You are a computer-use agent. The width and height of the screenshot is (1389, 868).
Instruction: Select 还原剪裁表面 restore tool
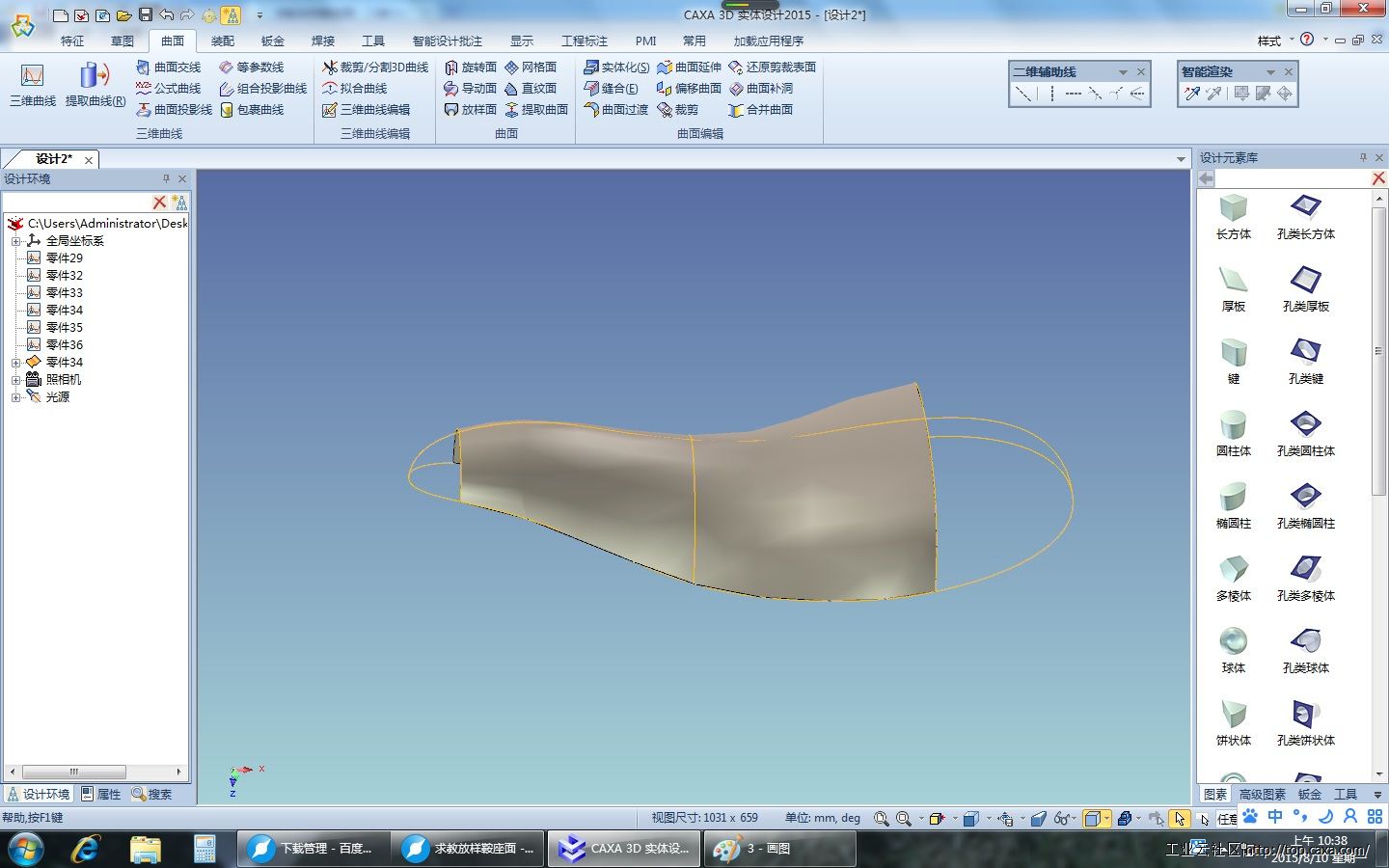pyautogui.click(x=772, y=68)
